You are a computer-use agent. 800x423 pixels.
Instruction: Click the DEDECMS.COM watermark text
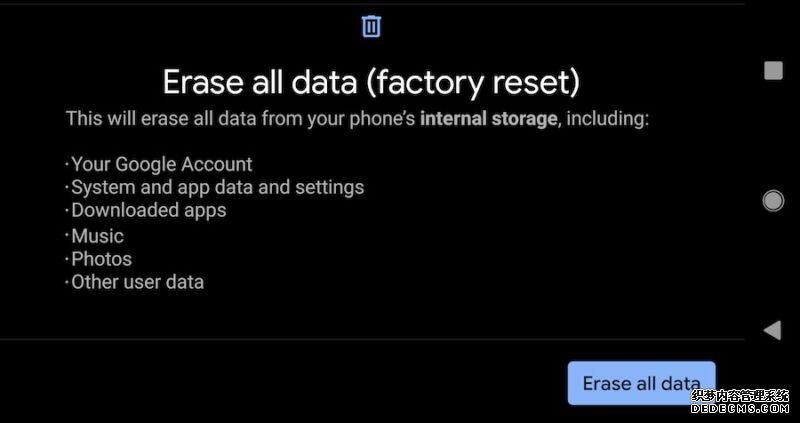(x=740, y=409)
